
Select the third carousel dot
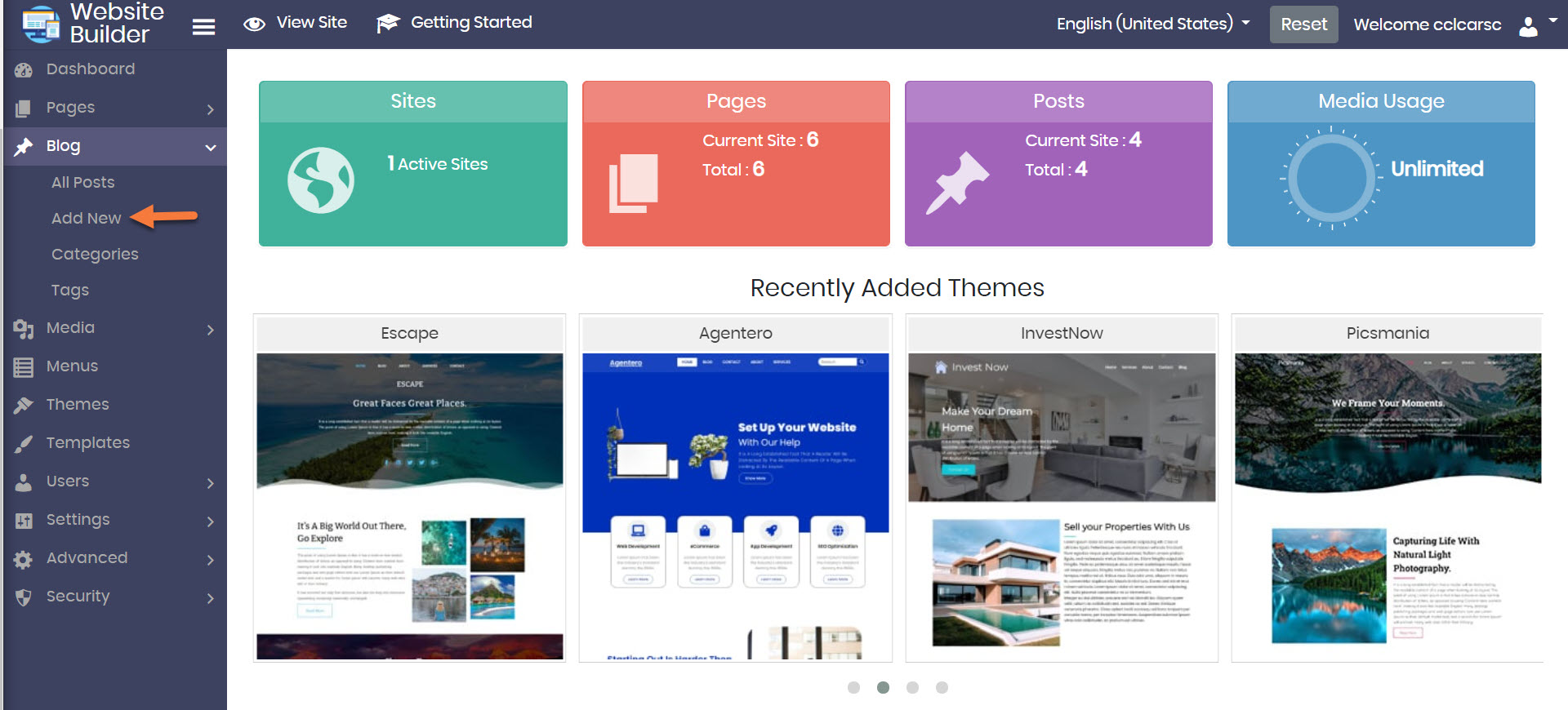pyautogui.click(x=912, y=687)
